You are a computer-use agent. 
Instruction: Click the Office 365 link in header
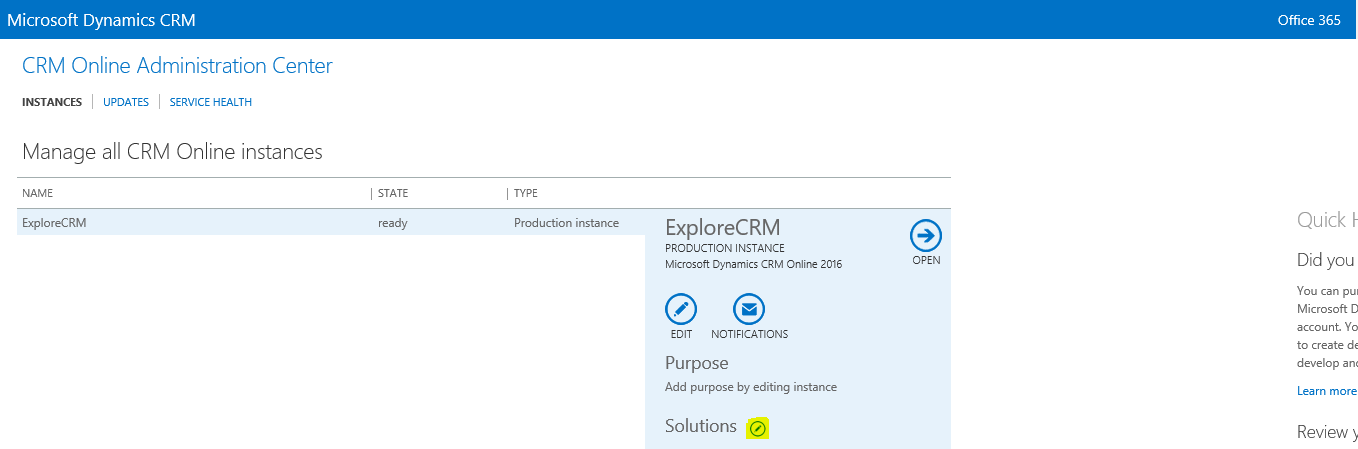click(1309, 20)
